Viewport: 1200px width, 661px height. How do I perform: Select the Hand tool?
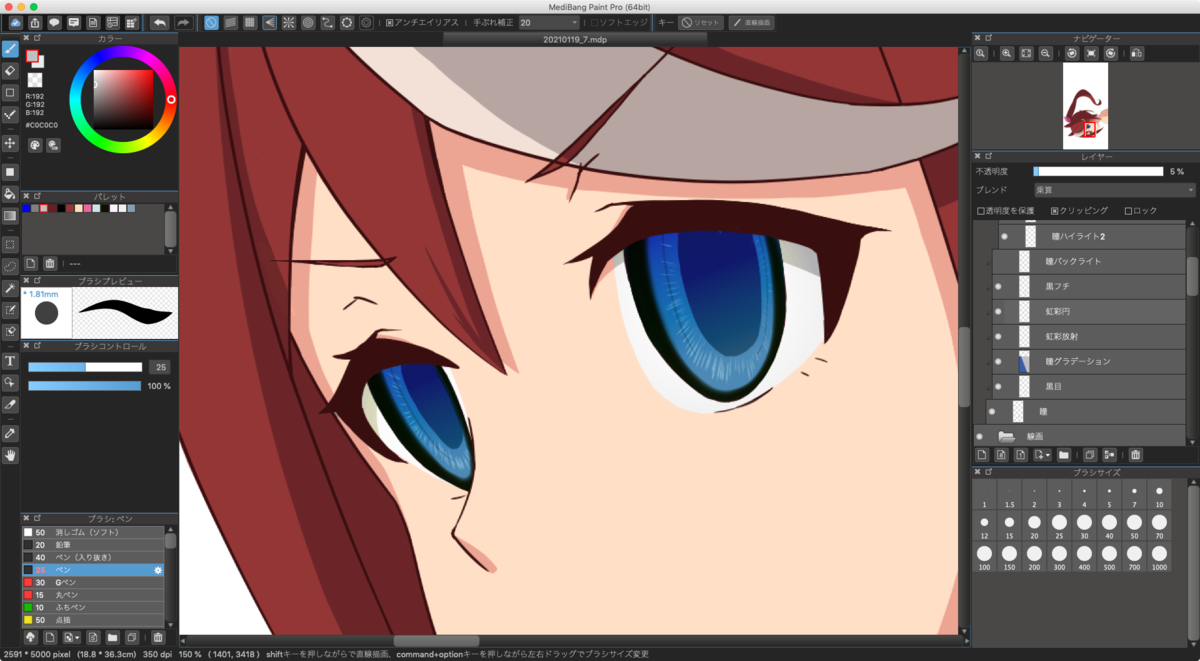(x=10, y=455)
